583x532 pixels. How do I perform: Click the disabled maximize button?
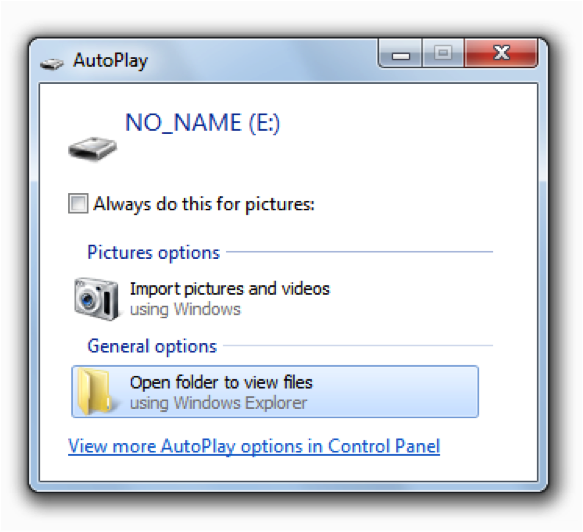click(x=443, y=53)
